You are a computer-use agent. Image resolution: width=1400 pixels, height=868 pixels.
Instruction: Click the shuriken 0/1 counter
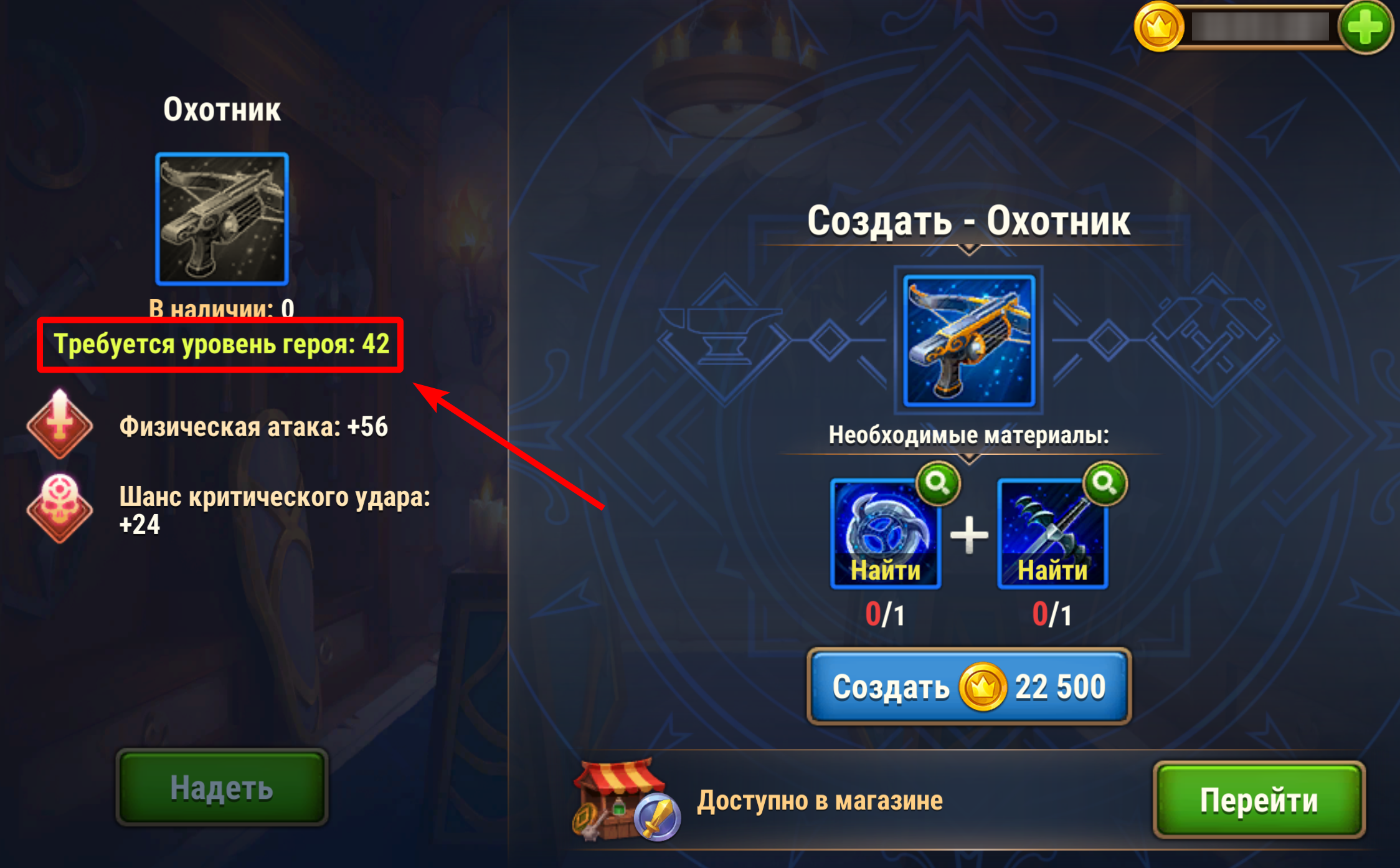pyautogui.click(x=885, y=614)
